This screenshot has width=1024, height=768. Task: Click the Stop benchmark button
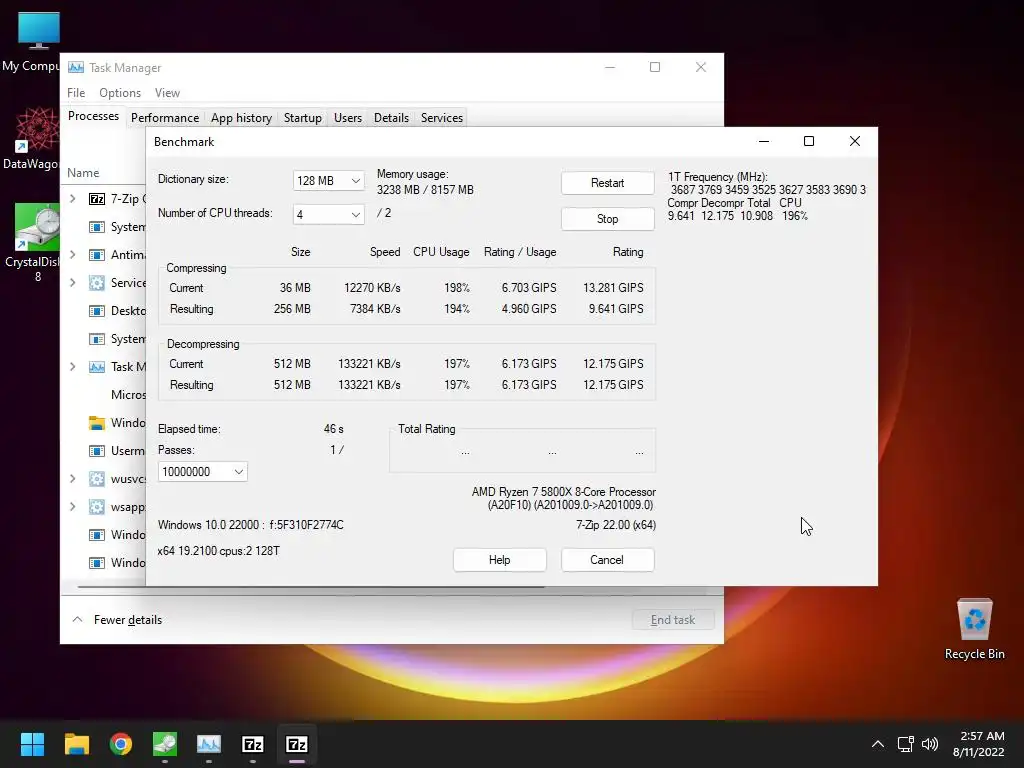click(607, 219)
